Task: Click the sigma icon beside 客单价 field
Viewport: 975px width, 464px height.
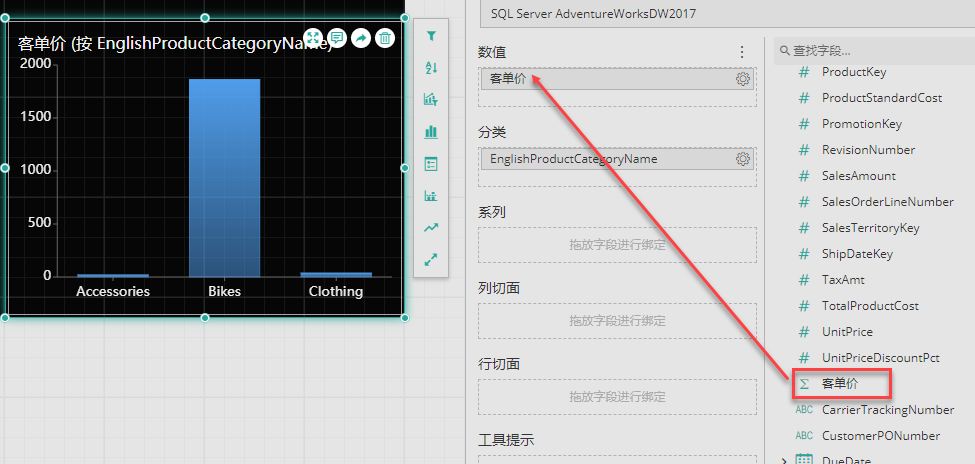Action: pyautogui.click(x=804, y=384)
